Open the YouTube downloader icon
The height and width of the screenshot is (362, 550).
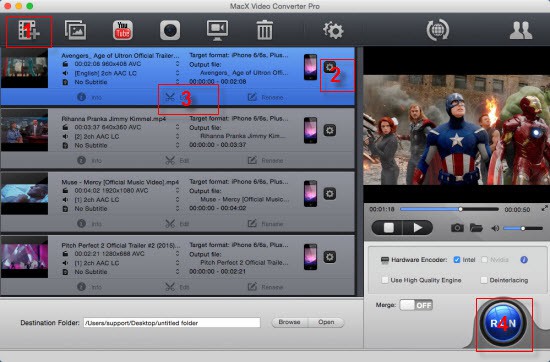123,30
